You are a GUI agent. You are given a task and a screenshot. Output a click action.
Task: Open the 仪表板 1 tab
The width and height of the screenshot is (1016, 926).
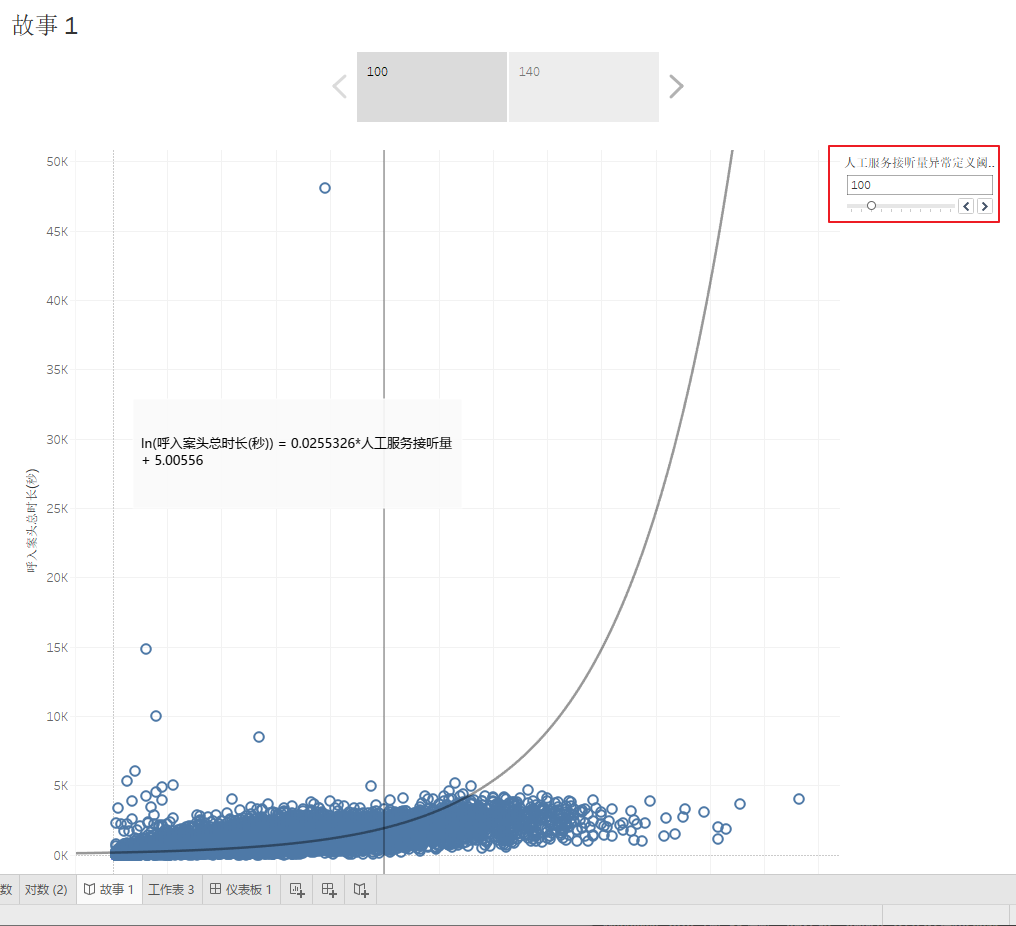[x=240, y=889]
